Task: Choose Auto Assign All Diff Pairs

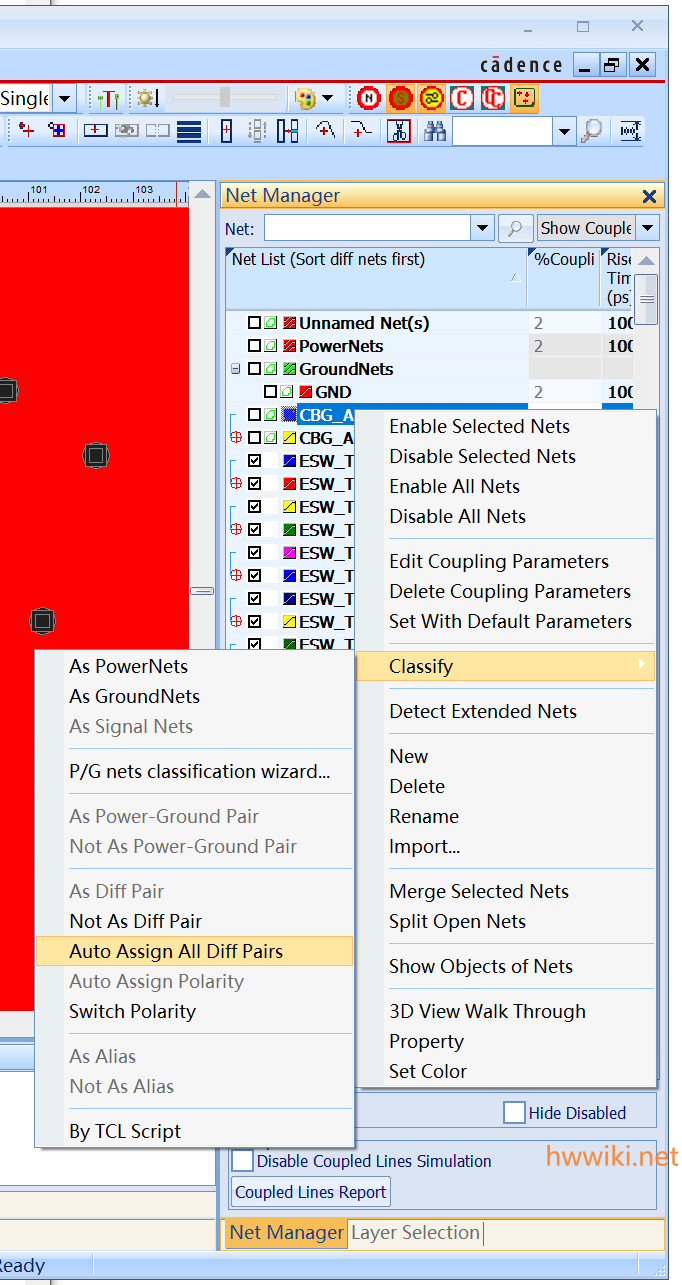Action: [176, 951]
